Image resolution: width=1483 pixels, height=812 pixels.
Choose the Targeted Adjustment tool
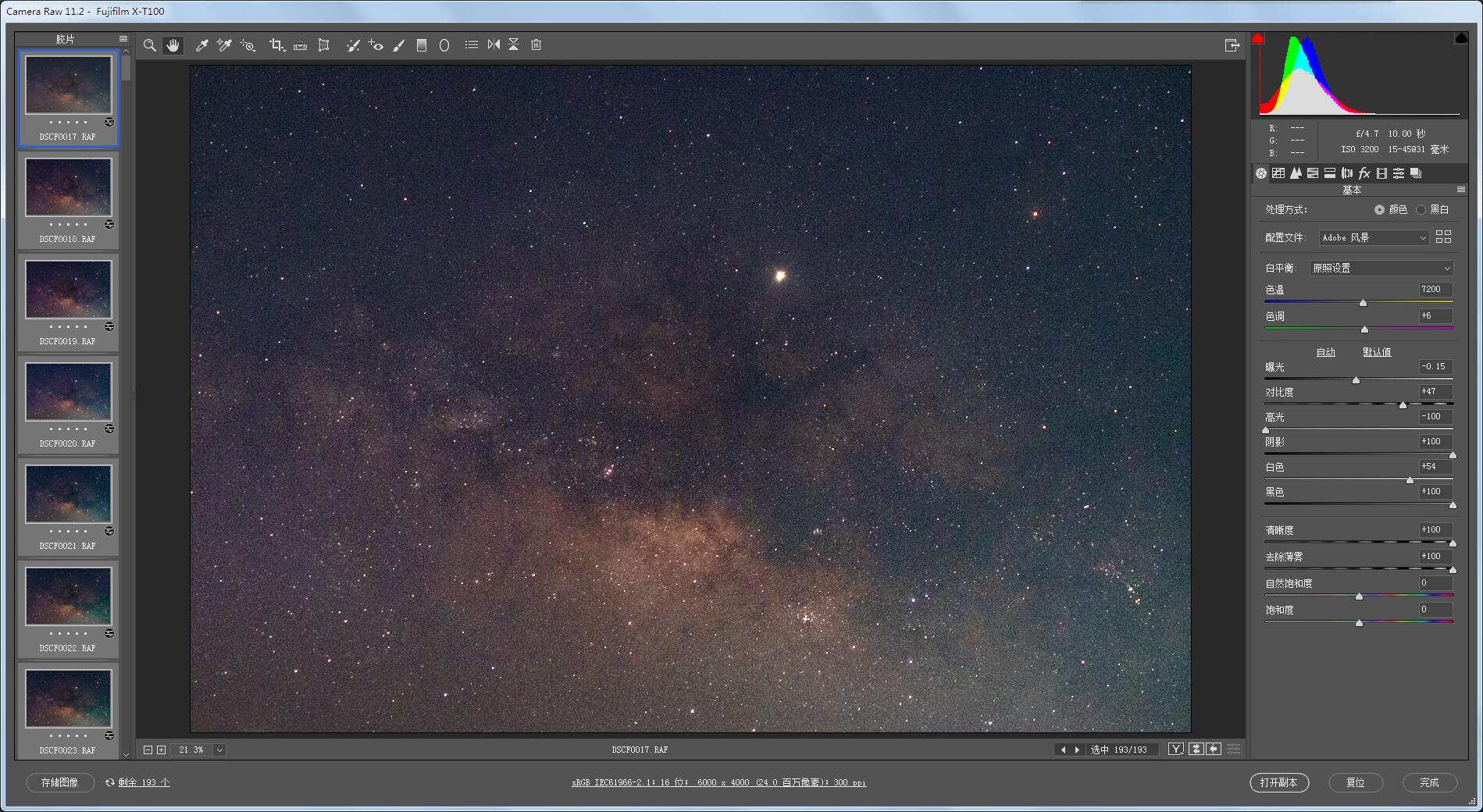(248, 45)
